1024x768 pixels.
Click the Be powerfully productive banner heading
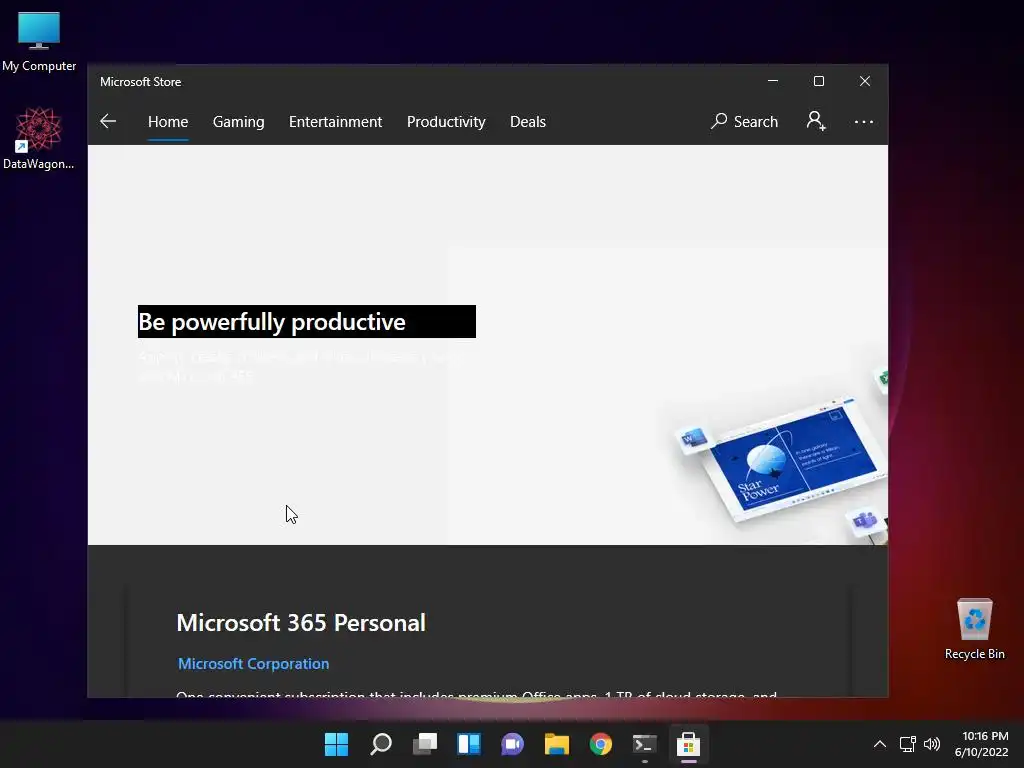(x=306, y=321)
